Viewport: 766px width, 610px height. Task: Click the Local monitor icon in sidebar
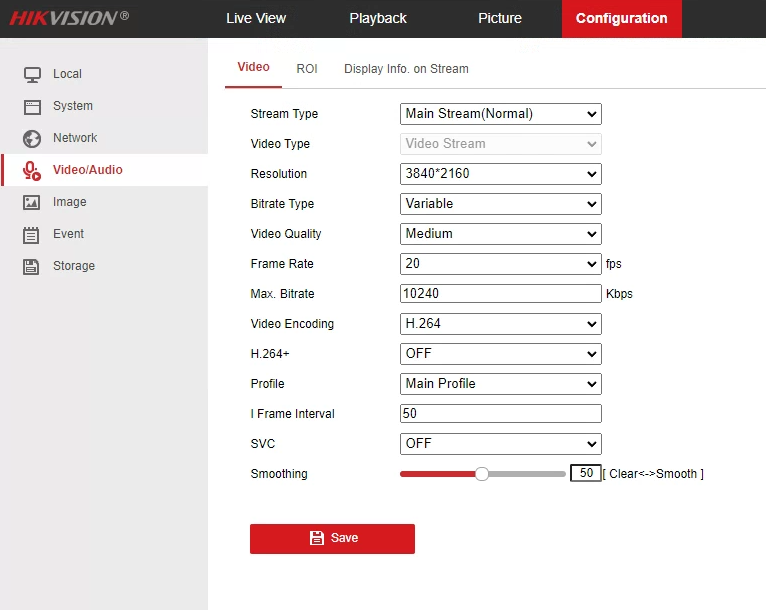click(33, 74)
